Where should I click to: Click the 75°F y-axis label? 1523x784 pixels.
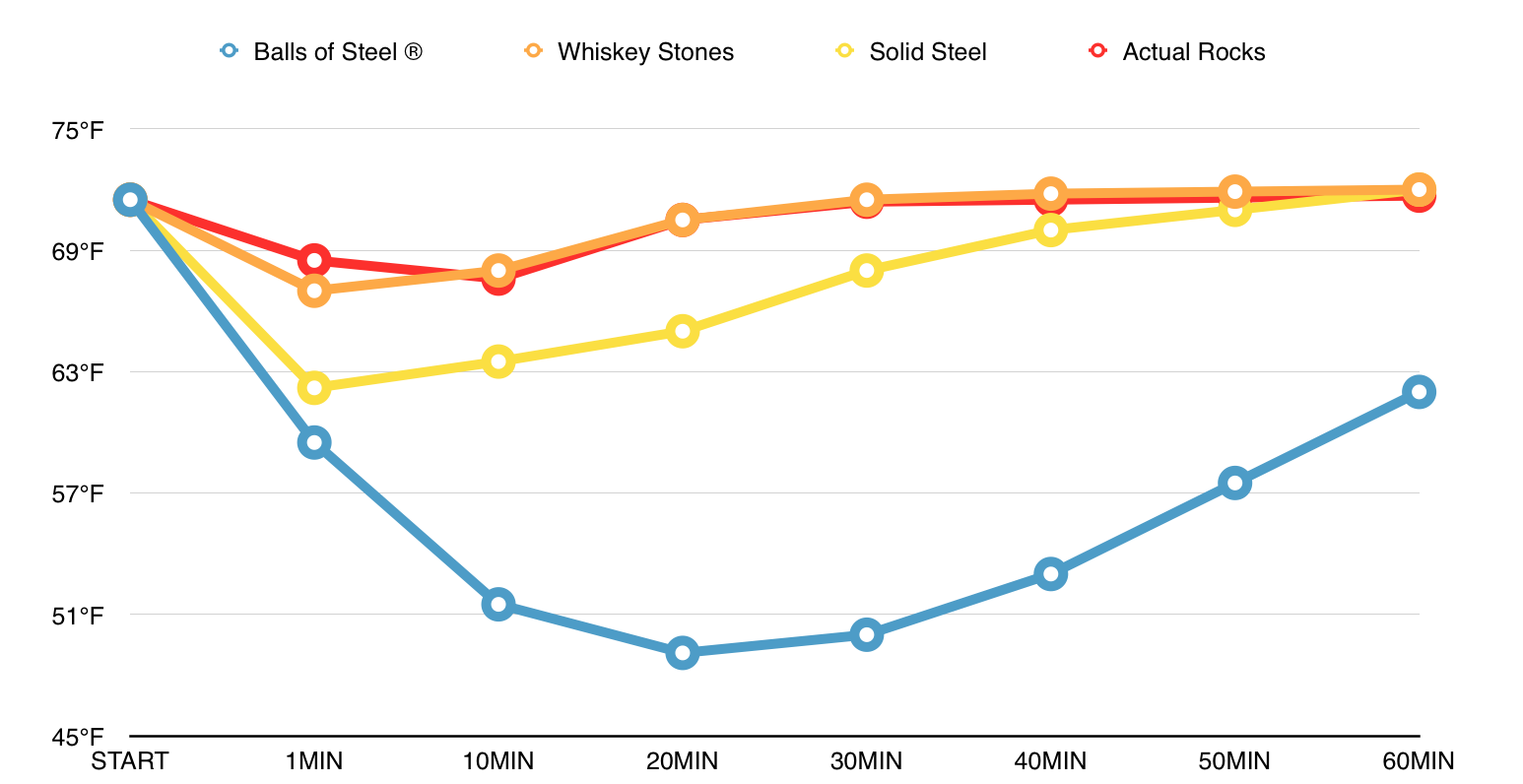click(x=76, y=131)
